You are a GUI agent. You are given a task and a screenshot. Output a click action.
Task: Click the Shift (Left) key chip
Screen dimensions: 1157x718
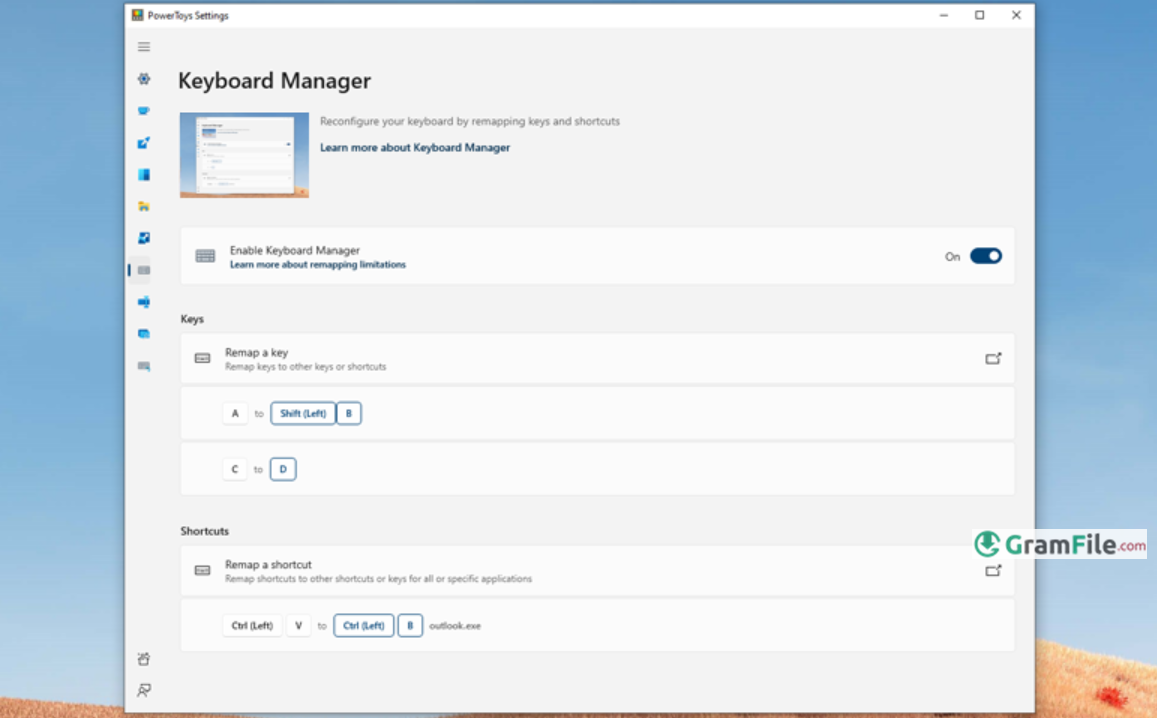(x=303, y=413)
